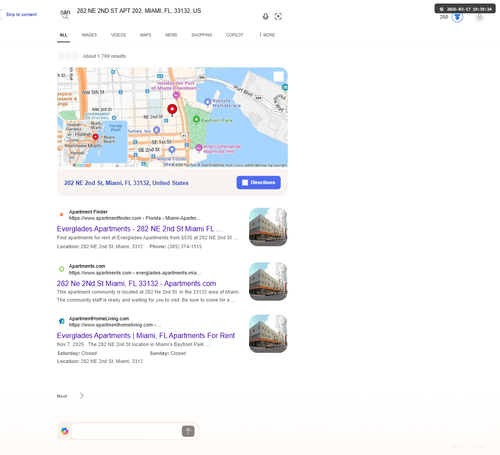Viewport: 500px width, 455px height.
Task: Open the Apartment Finder result building thumbnail
Action: click(x=268, y=227)
